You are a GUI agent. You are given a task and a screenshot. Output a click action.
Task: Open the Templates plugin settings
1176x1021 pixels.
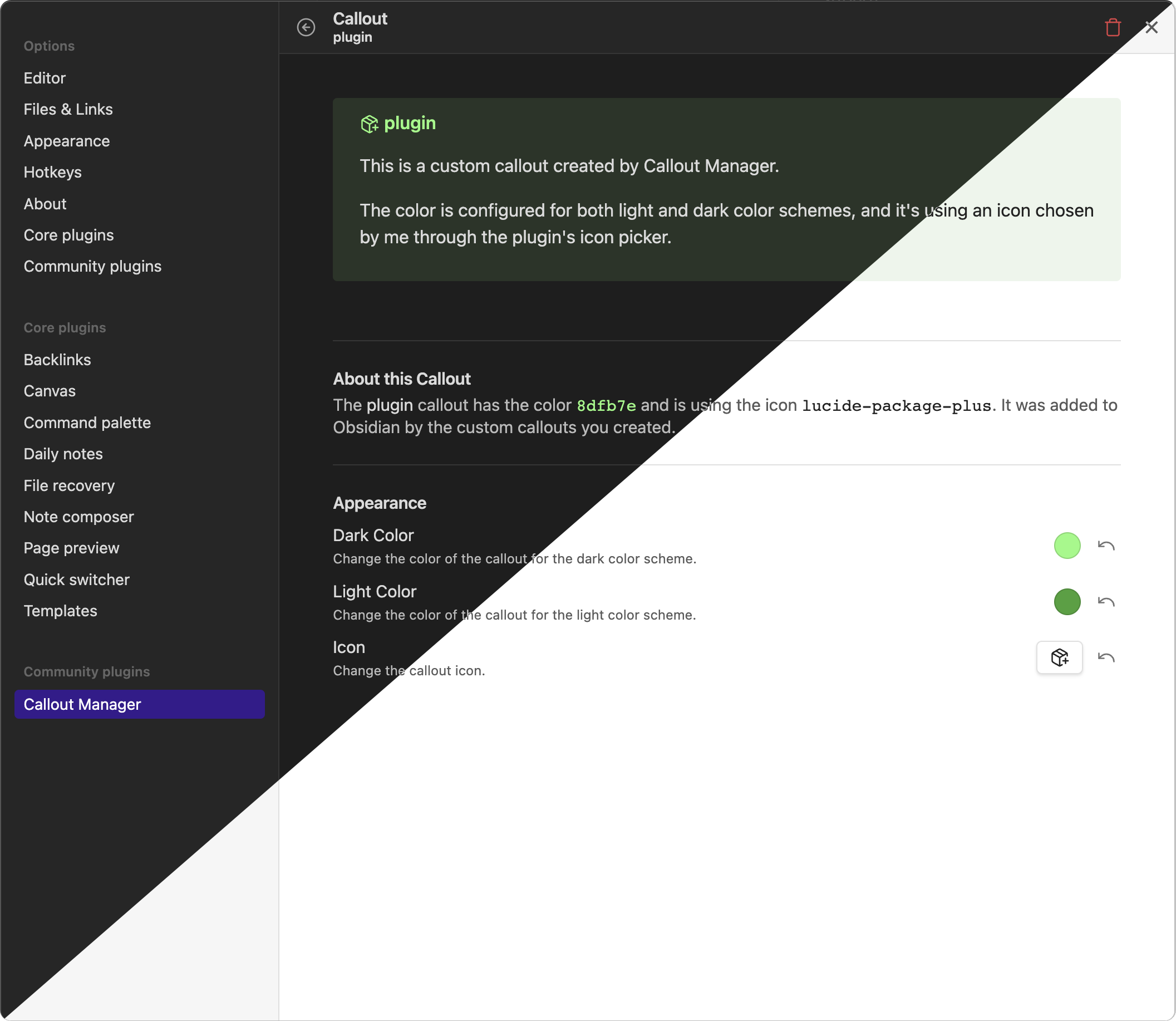(60, 611)
